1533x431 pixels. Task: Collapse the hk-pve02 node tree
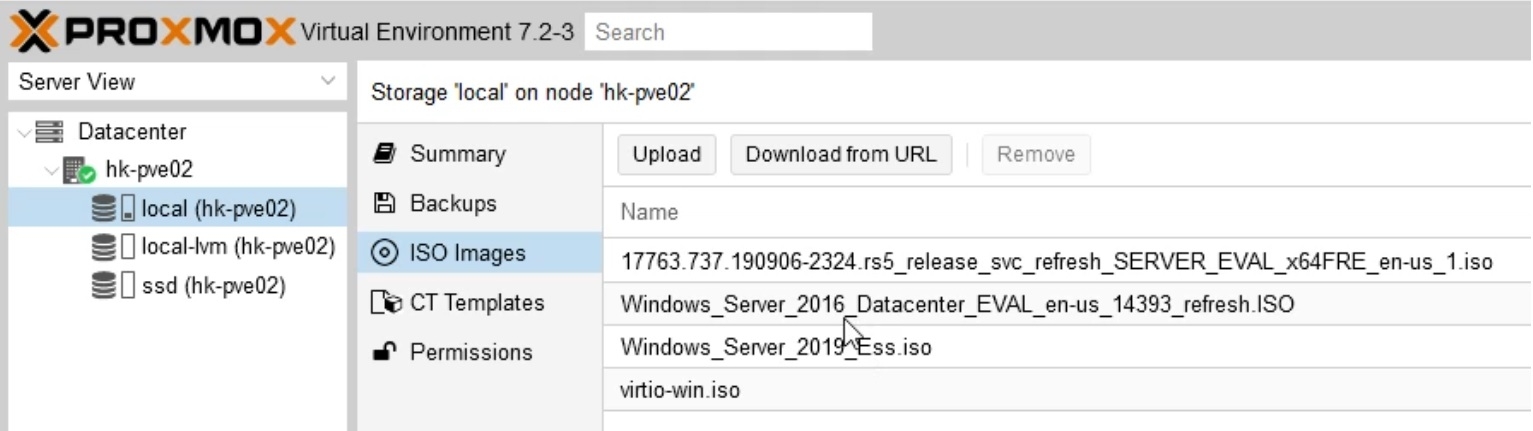pos(50,171)
